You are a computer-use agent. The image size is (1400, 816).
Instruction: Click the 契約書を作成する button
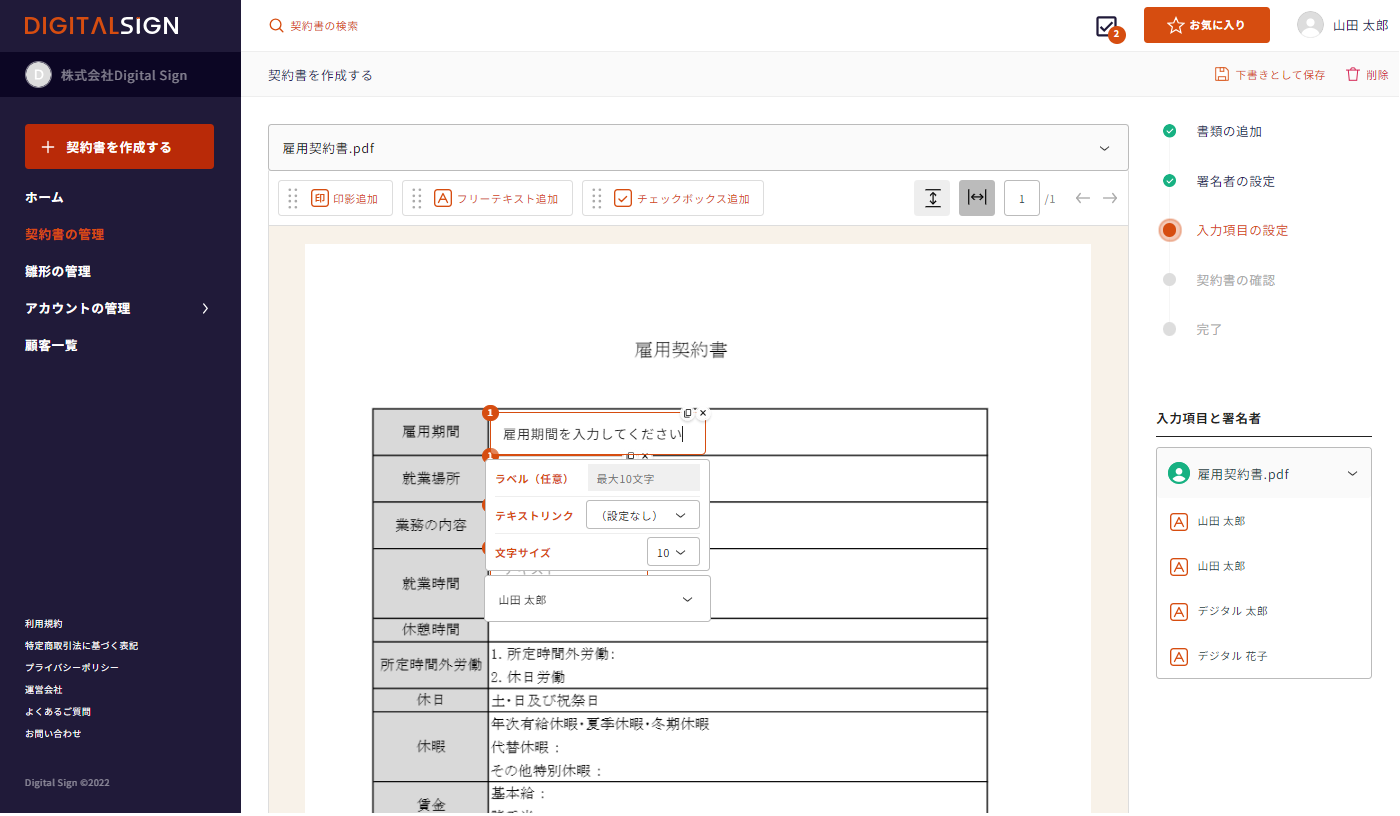119,147
